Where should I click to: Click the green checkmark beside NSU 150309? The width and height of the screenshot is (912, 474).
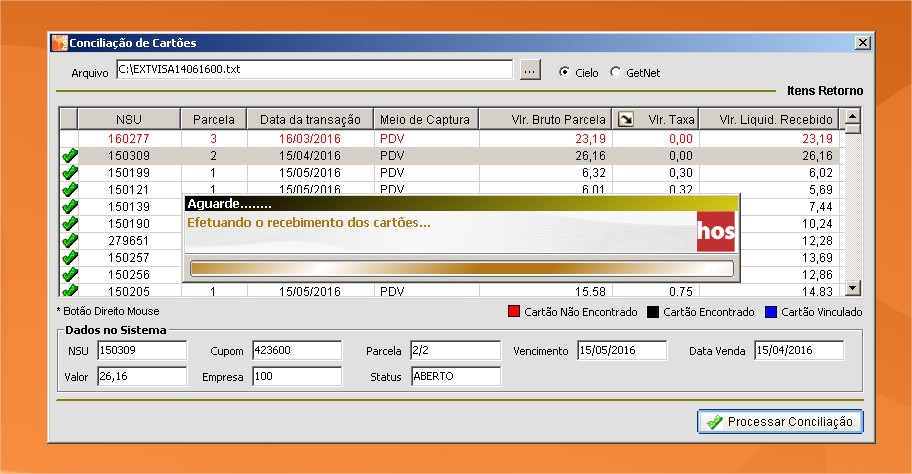[x=69, y=156]
